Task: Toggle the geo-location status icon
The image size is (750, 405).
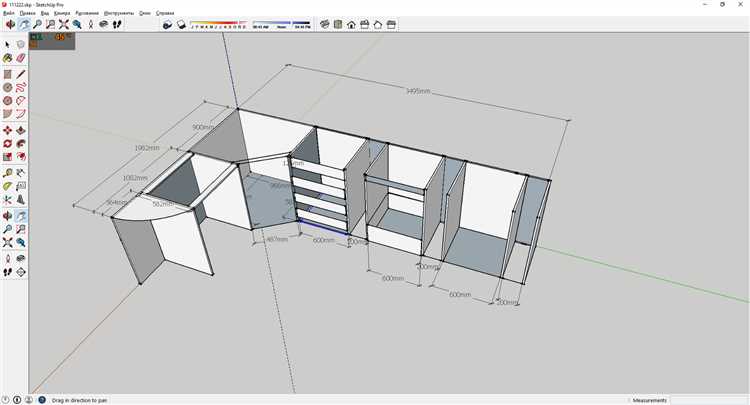Action: pyautogui.click(x=6, y=399)
